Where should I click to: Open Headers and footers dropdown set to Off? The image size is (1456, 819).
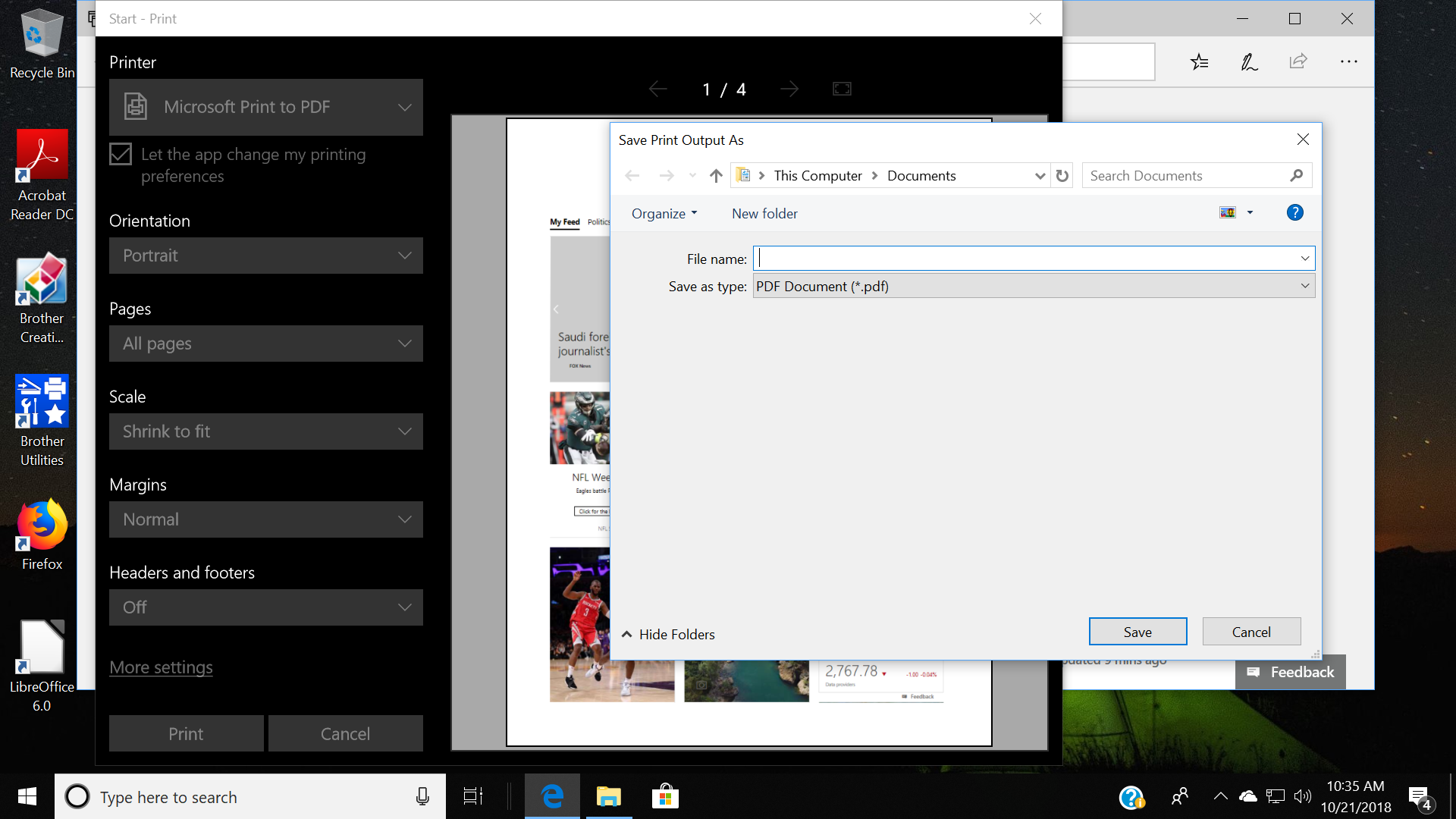[266, 607]
